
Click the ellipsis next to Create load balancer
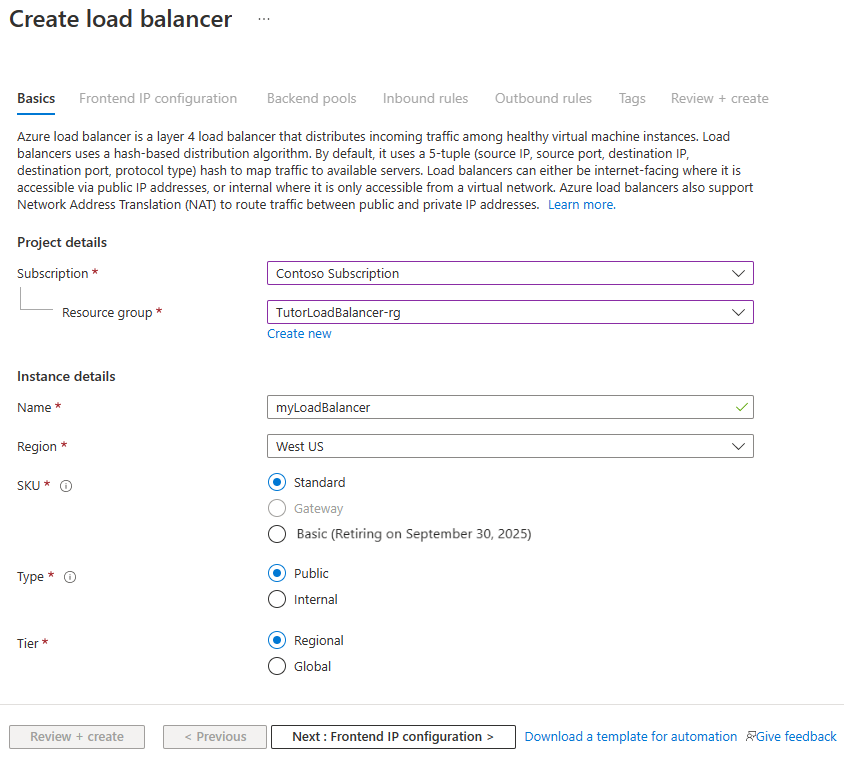(x=263, y=19)
